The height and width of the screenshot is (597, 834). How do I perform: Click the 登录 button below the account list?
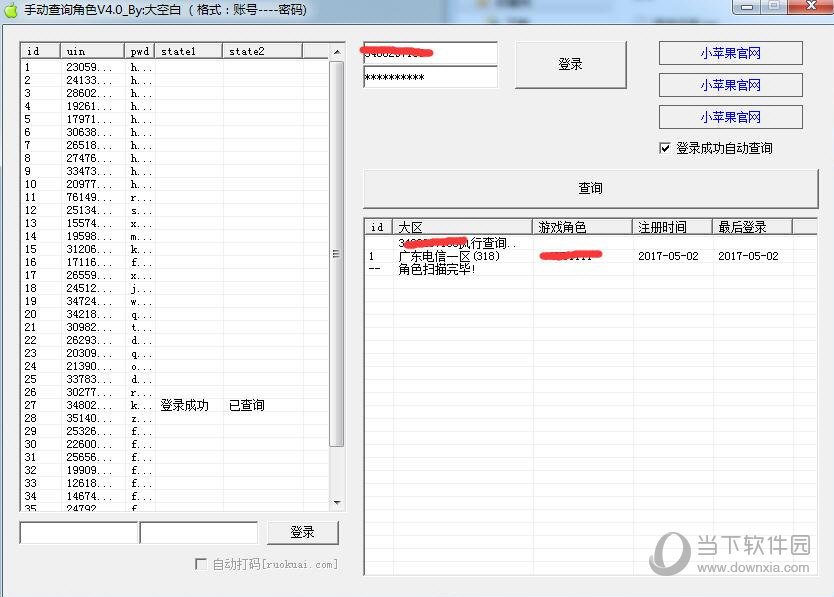pos(303,532)
